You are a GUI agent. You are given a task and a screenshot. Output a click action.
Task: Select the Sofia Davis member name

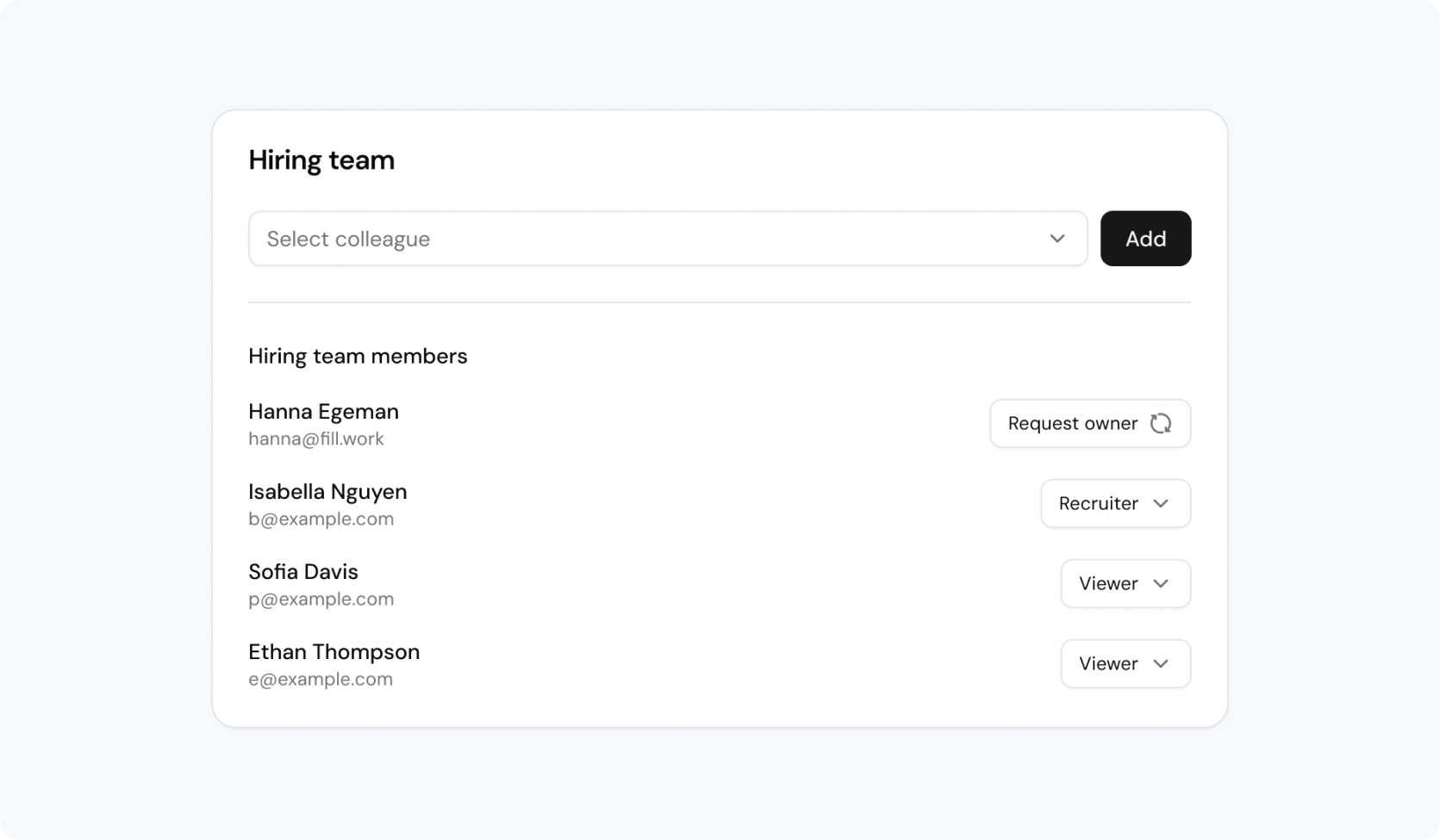pos(303,571)
